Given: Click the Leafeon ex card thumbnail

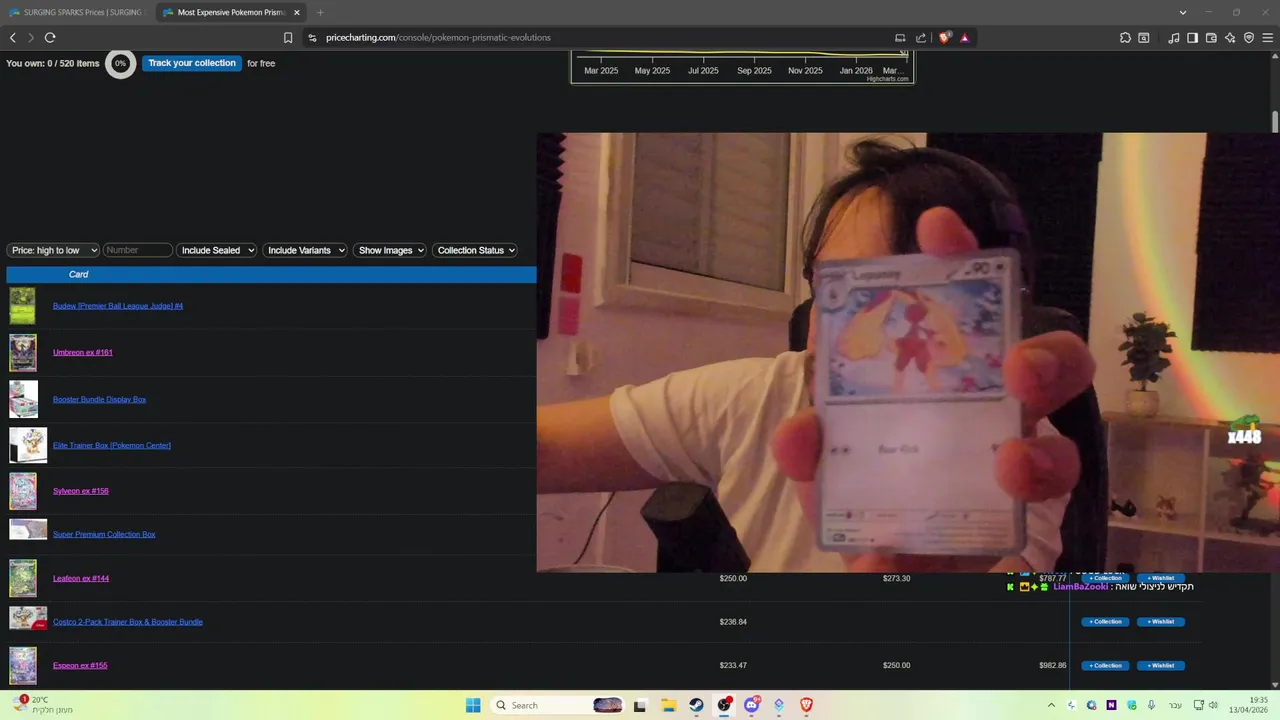Looking at the screenshot, I should coord(23,578).
